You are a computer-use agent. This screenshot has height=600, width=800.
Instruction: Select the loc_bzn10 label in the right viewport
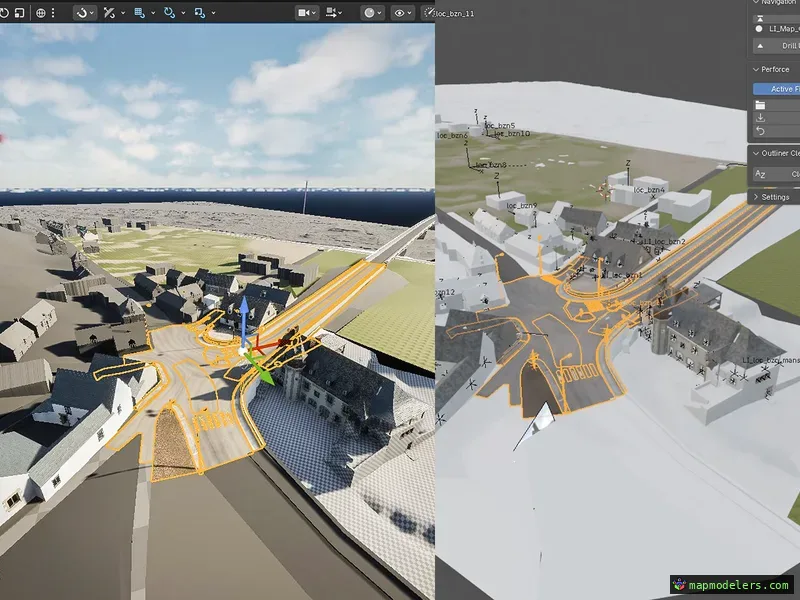[x=512, y=134]
